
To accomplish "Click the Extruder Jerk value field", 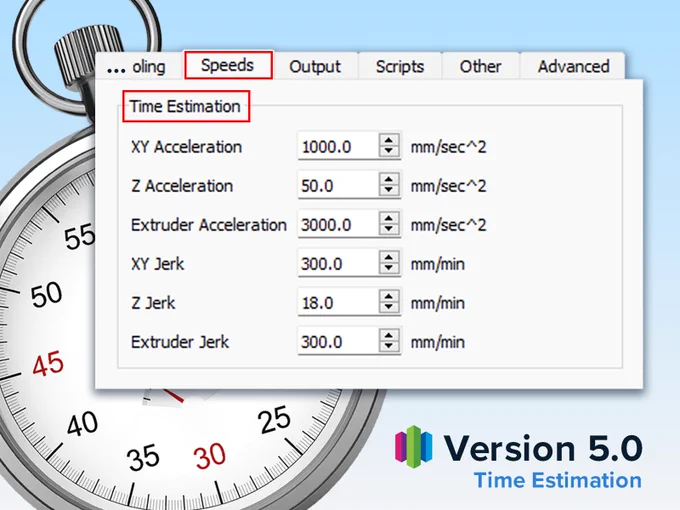I will [338, 342].
